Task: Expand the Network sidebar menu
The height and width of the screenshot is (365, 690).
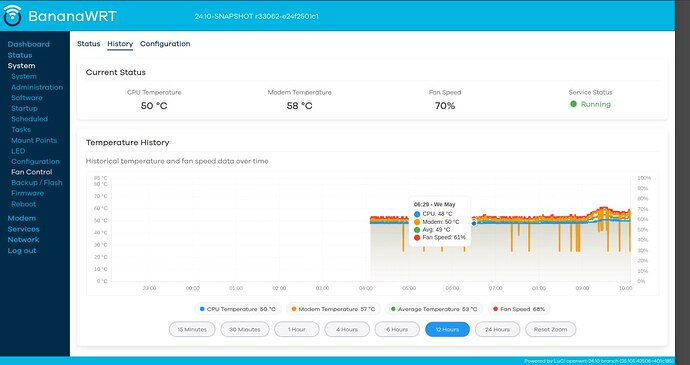Action: click(x=23, y=240)
